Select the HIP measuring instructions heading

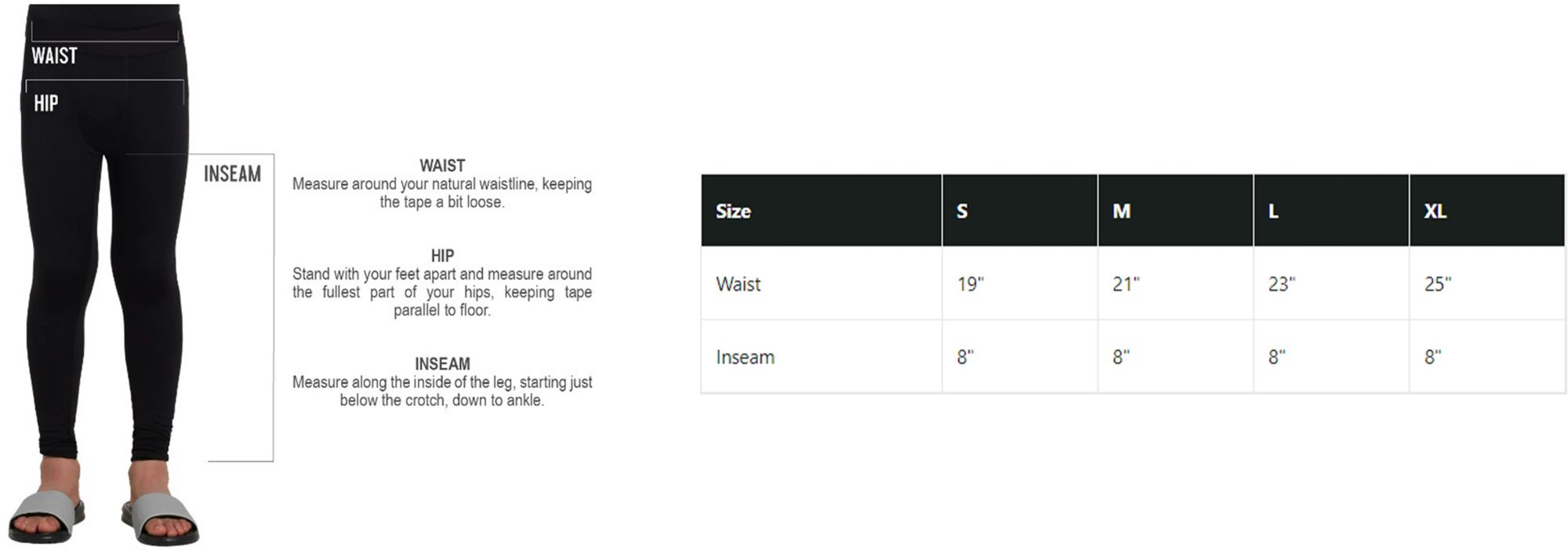[x=442, y=256]
